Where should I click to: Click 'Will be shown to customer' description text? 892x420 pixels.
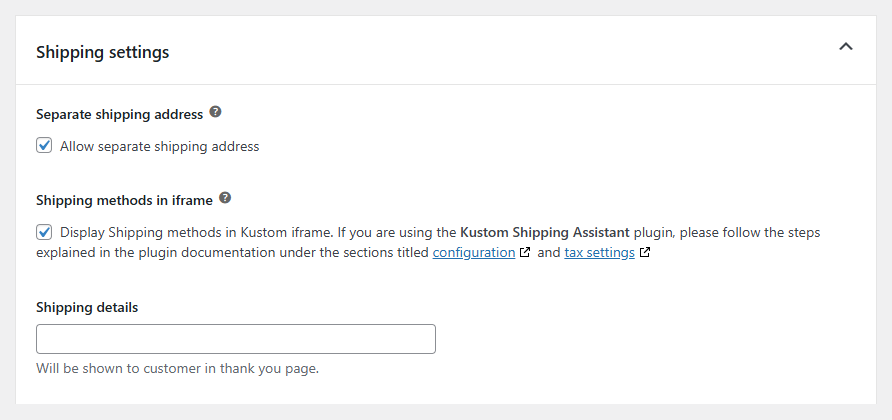pos(177,369)
